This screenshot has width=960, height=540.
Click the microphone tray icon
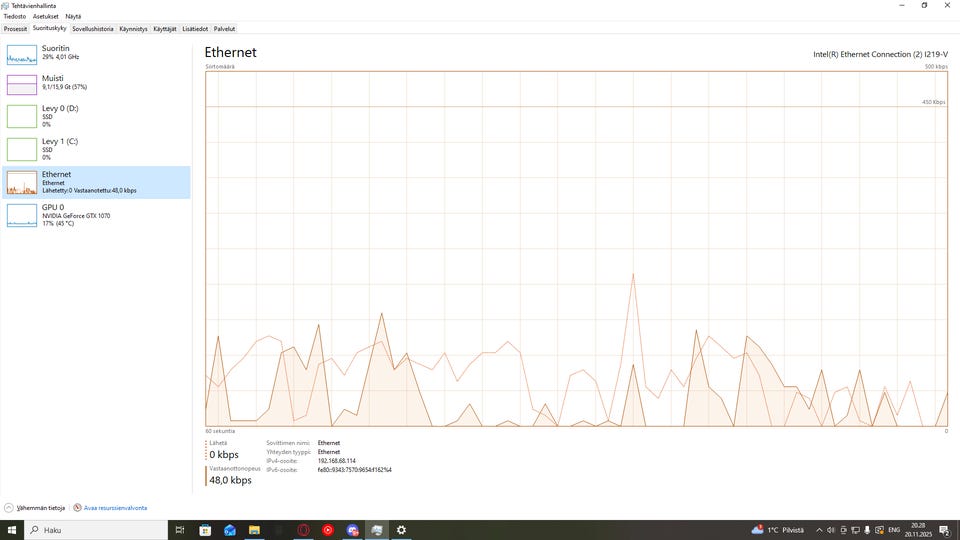point(867,530)
